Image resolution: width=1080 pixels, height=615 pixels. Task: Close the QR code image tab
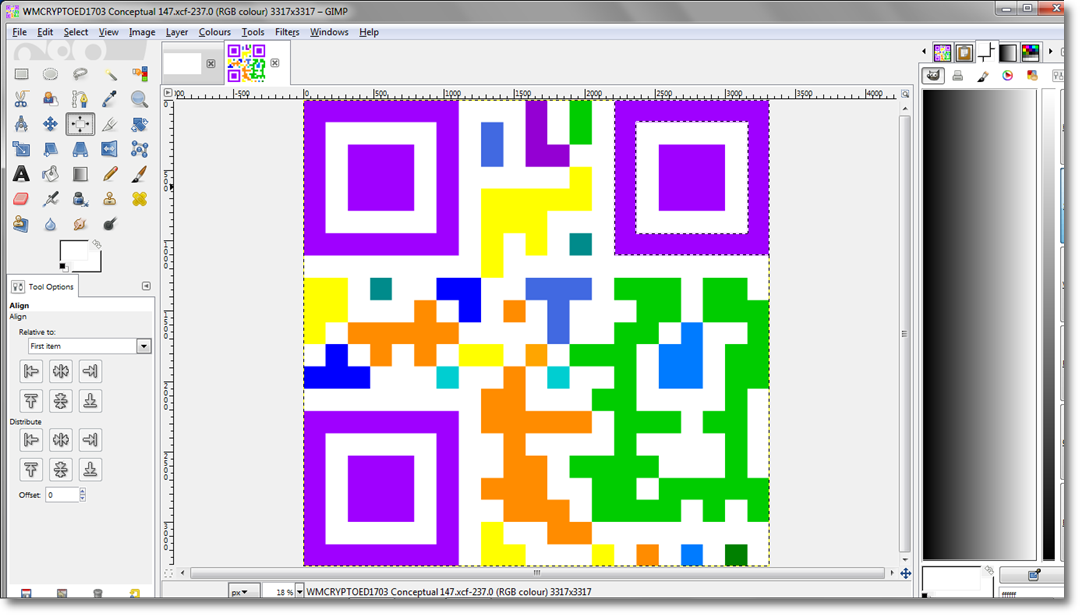pyautogui.click(x=275, y=63)
